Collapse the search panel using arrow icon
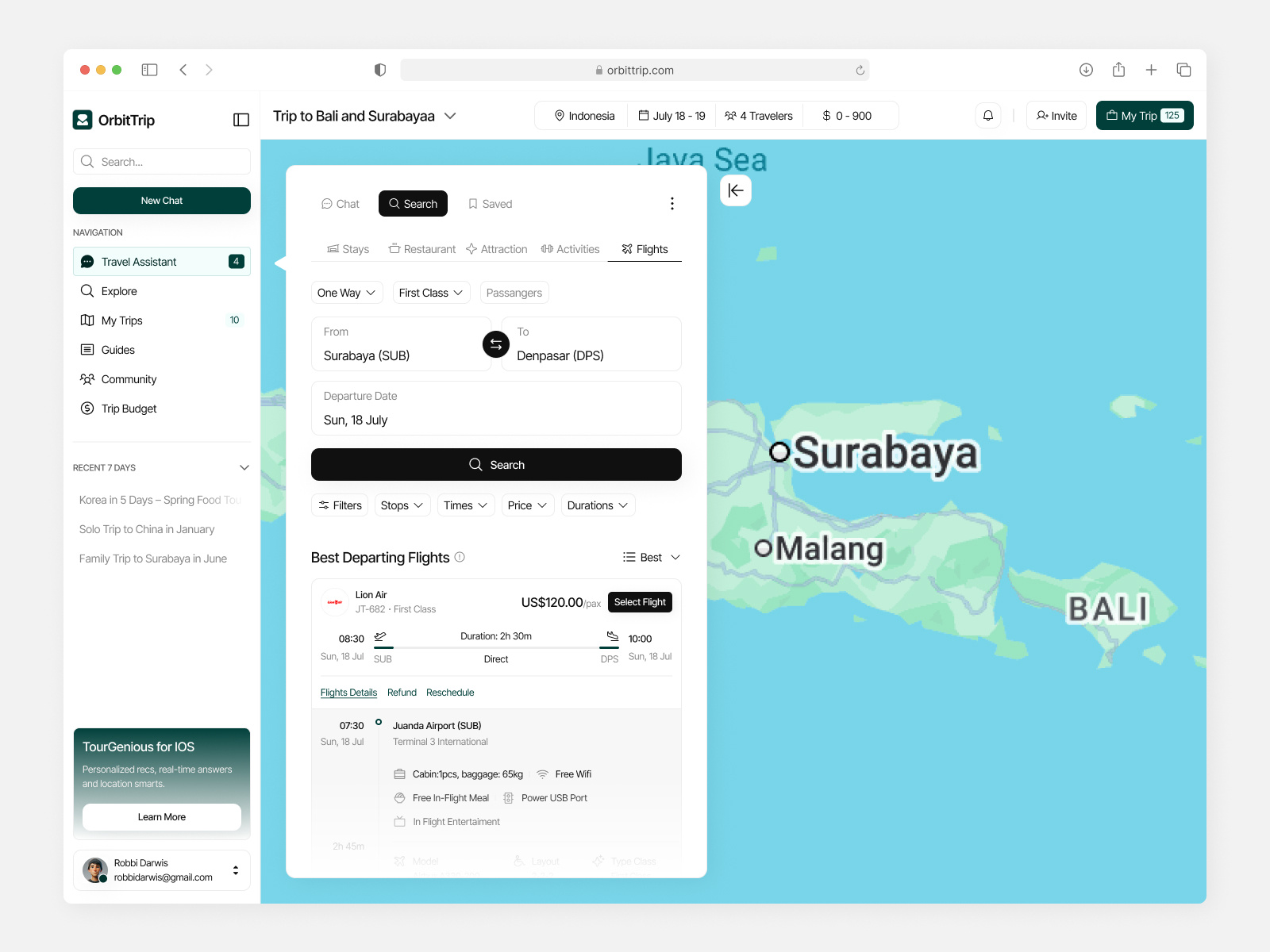Viewport: 1270px width, 952px height. click(736, 190)
